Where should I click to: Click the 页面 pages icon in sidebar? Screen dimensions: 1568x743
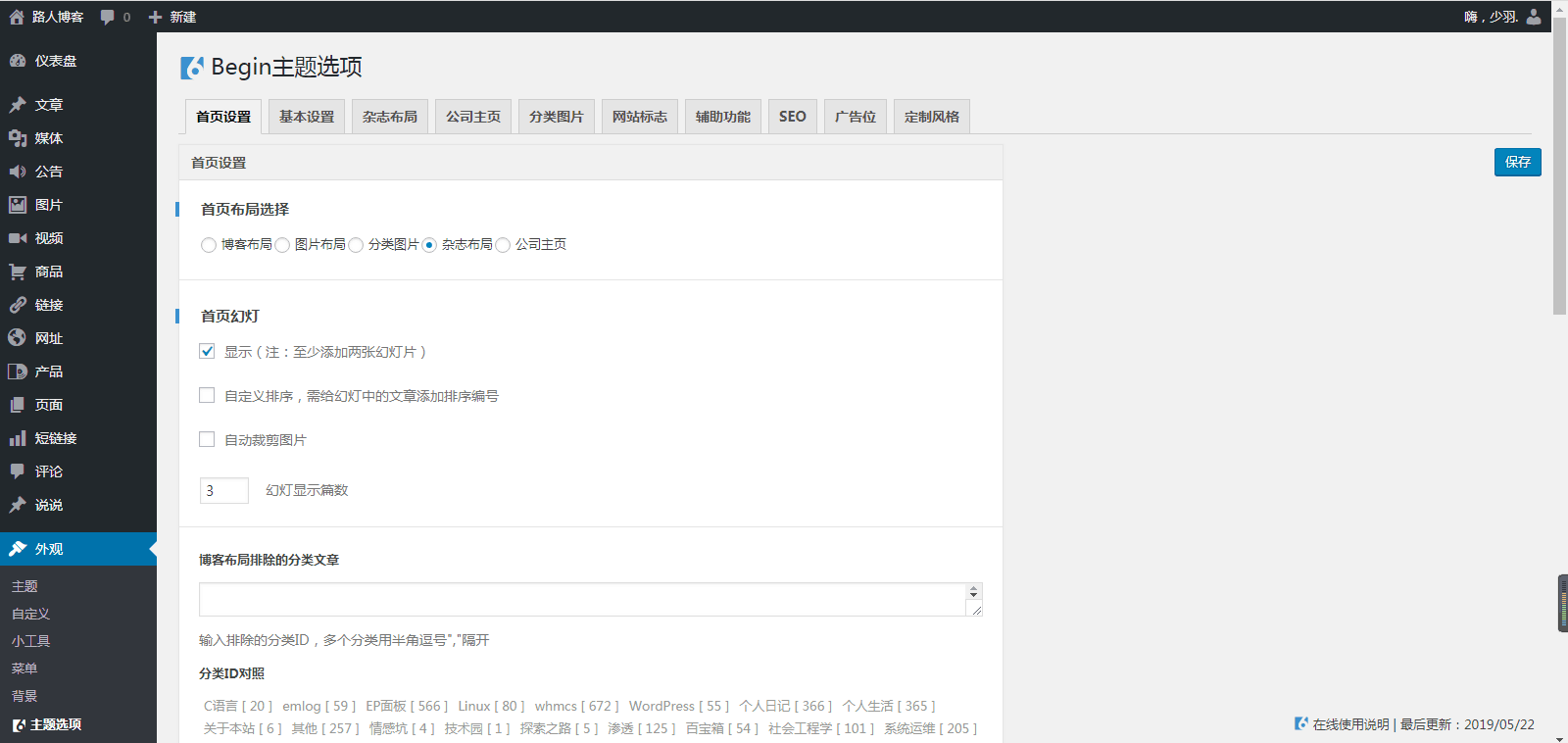tap(18, 405)
